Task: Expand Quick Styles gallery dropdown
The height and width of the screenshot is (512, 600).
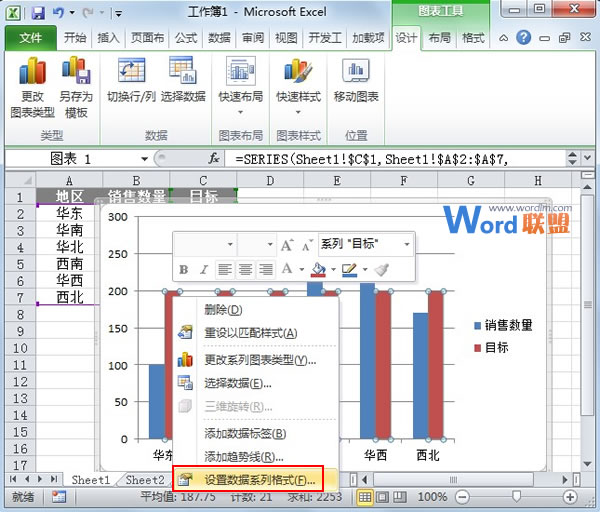Action: tap(298, 112)
